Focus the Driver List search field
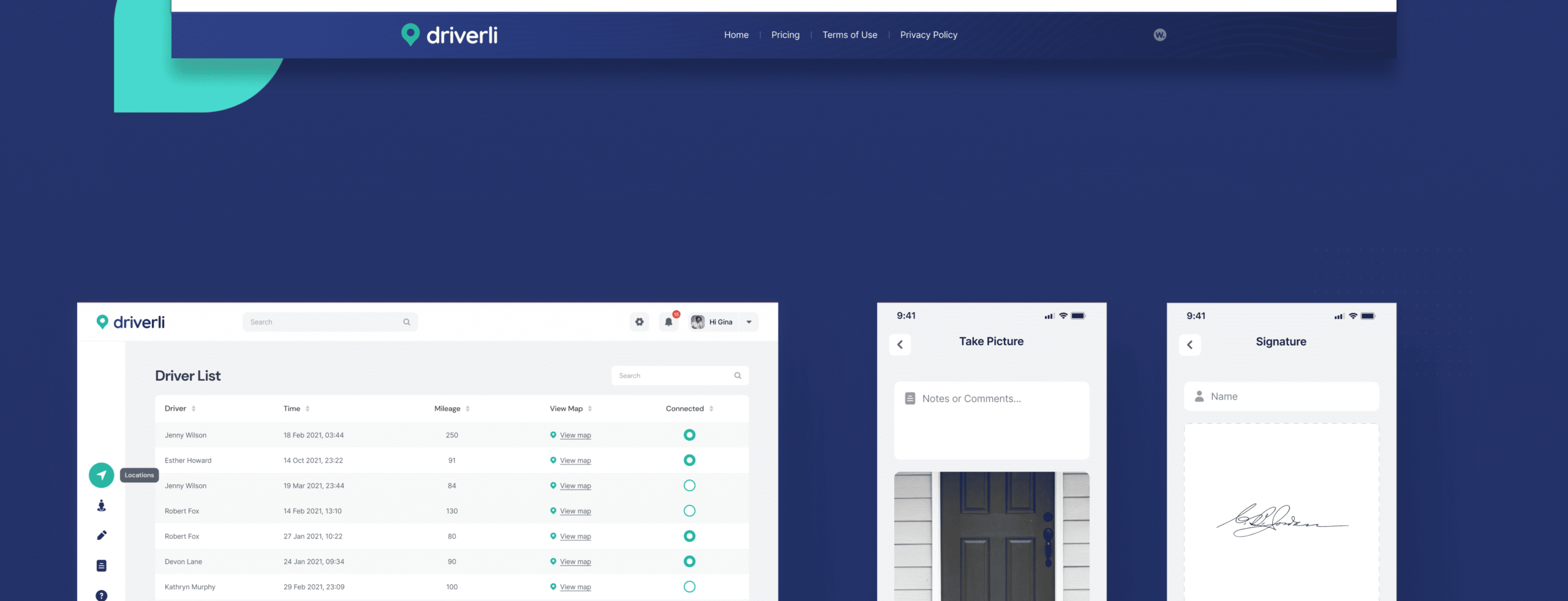1568x601 pixels. (680, 376)
